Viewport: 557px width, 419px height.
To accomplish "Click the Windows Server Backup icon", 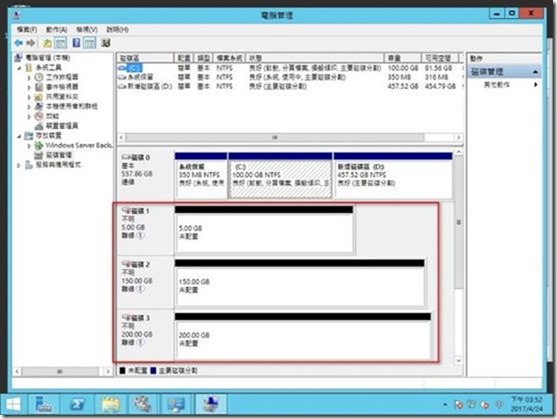I will [39, 145].
